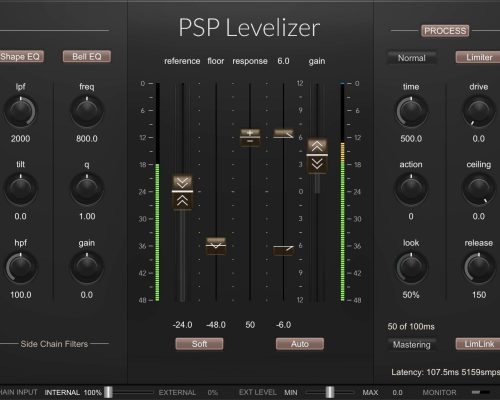This screenshot has height=400, width=500.
Task: Click the 6.0 value beside response
Action: (x=283, y=61)
